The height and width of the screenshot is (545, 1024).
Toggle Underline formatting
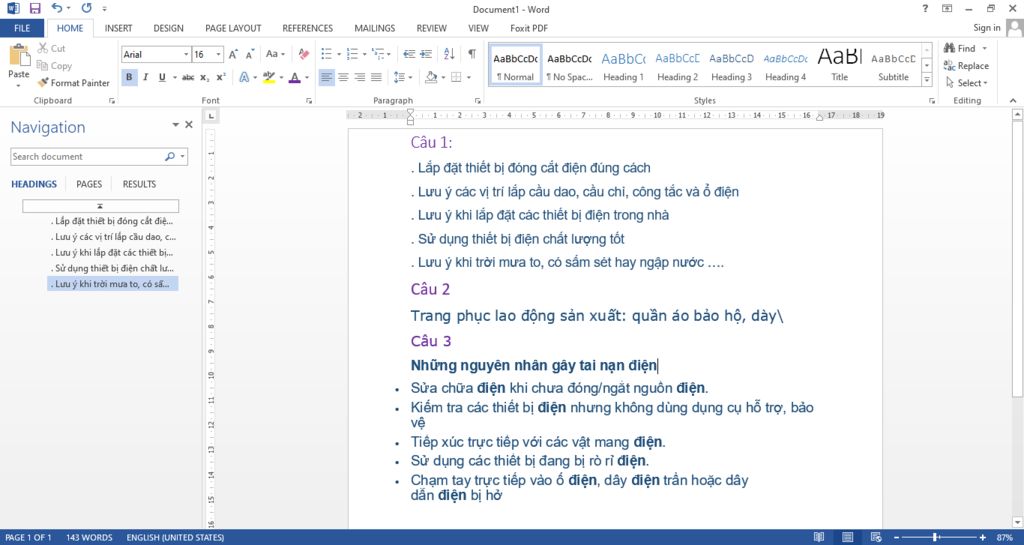point(162,77)
